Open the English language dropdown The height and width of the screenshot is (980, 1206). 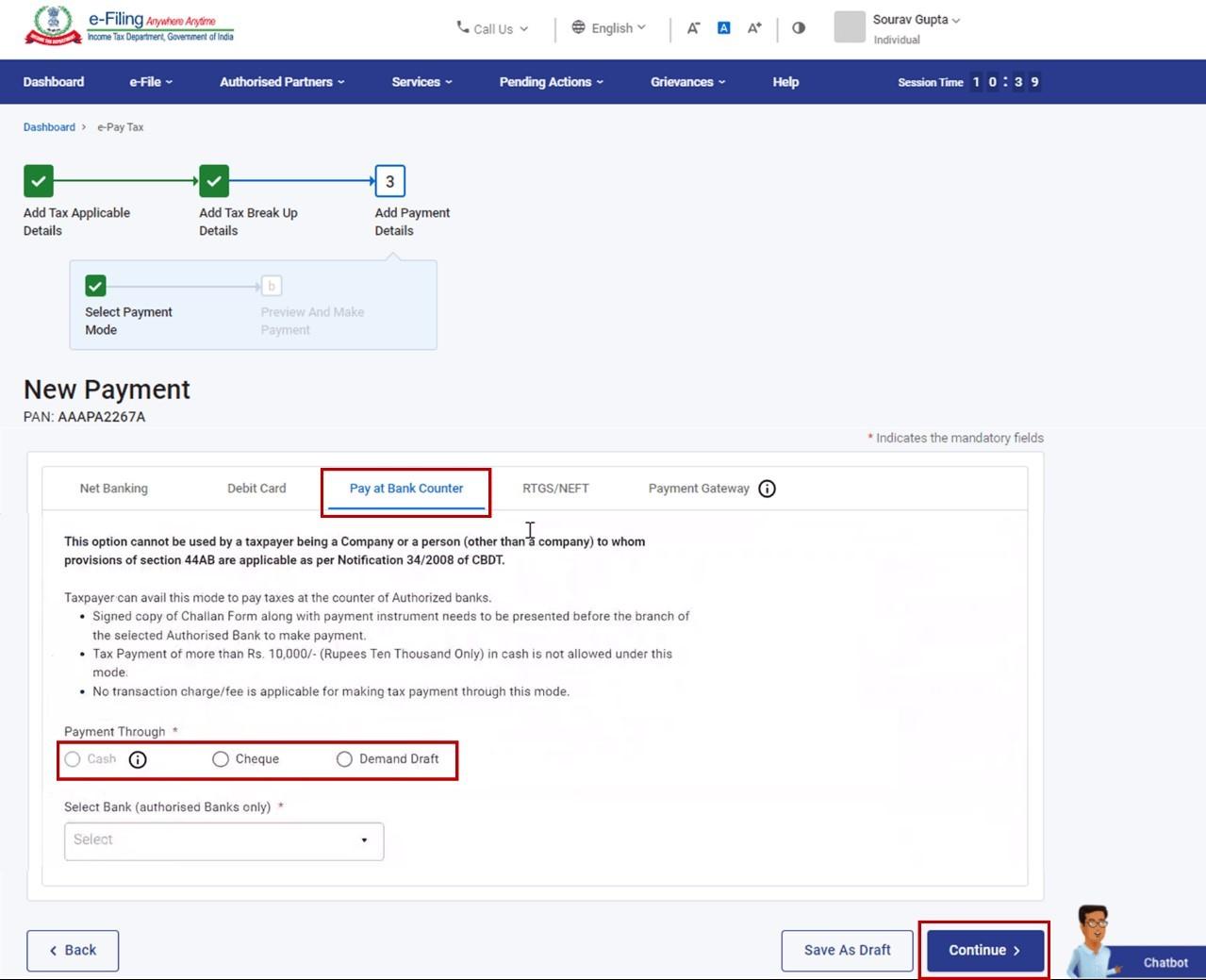point(608,28)
